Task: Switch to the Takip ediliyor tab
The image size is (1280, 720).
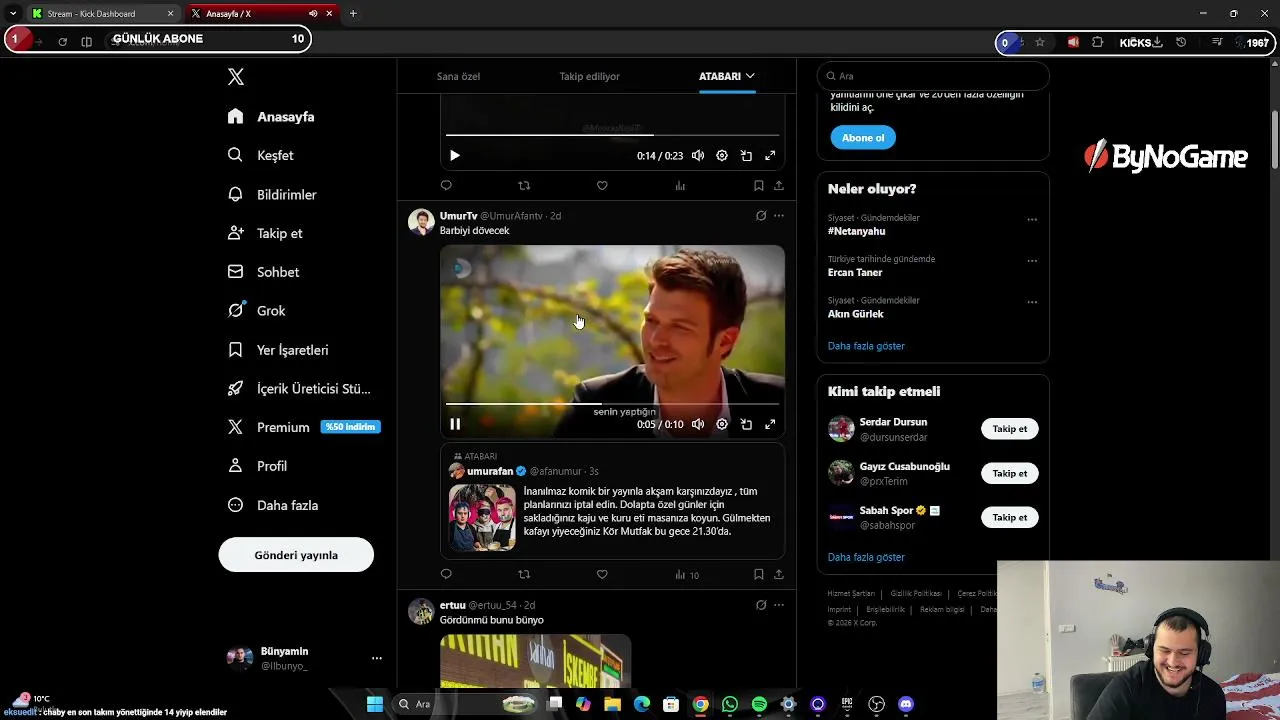Action: [589, 76]
